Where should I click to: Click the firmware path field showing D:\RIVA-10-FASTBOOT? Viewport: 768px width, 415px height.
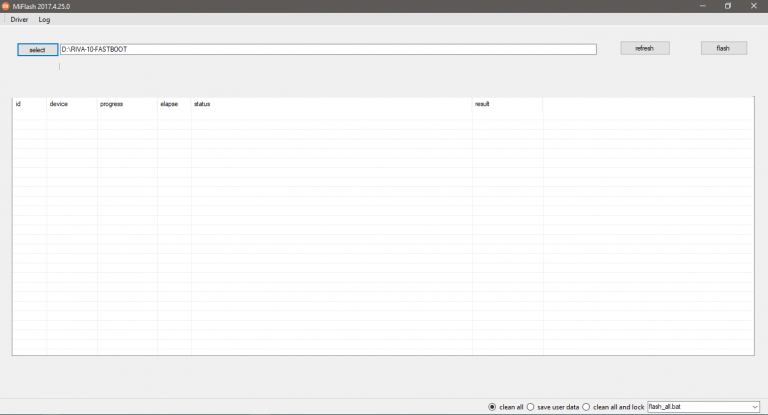(328, 49)
